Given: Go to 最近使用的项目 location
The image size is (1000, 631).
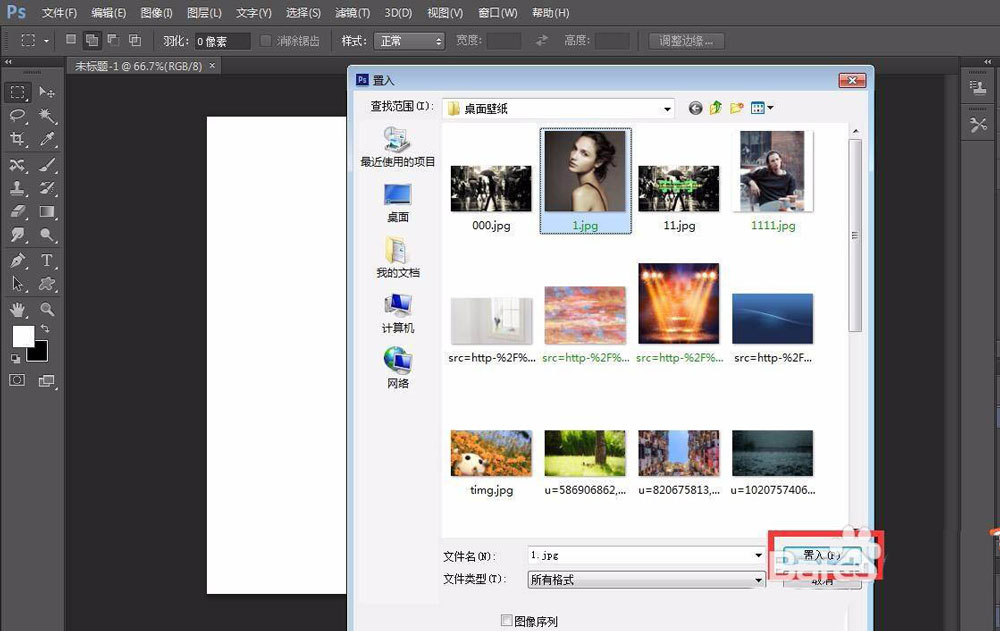Looking at the screenshot, I should [397, 147].
